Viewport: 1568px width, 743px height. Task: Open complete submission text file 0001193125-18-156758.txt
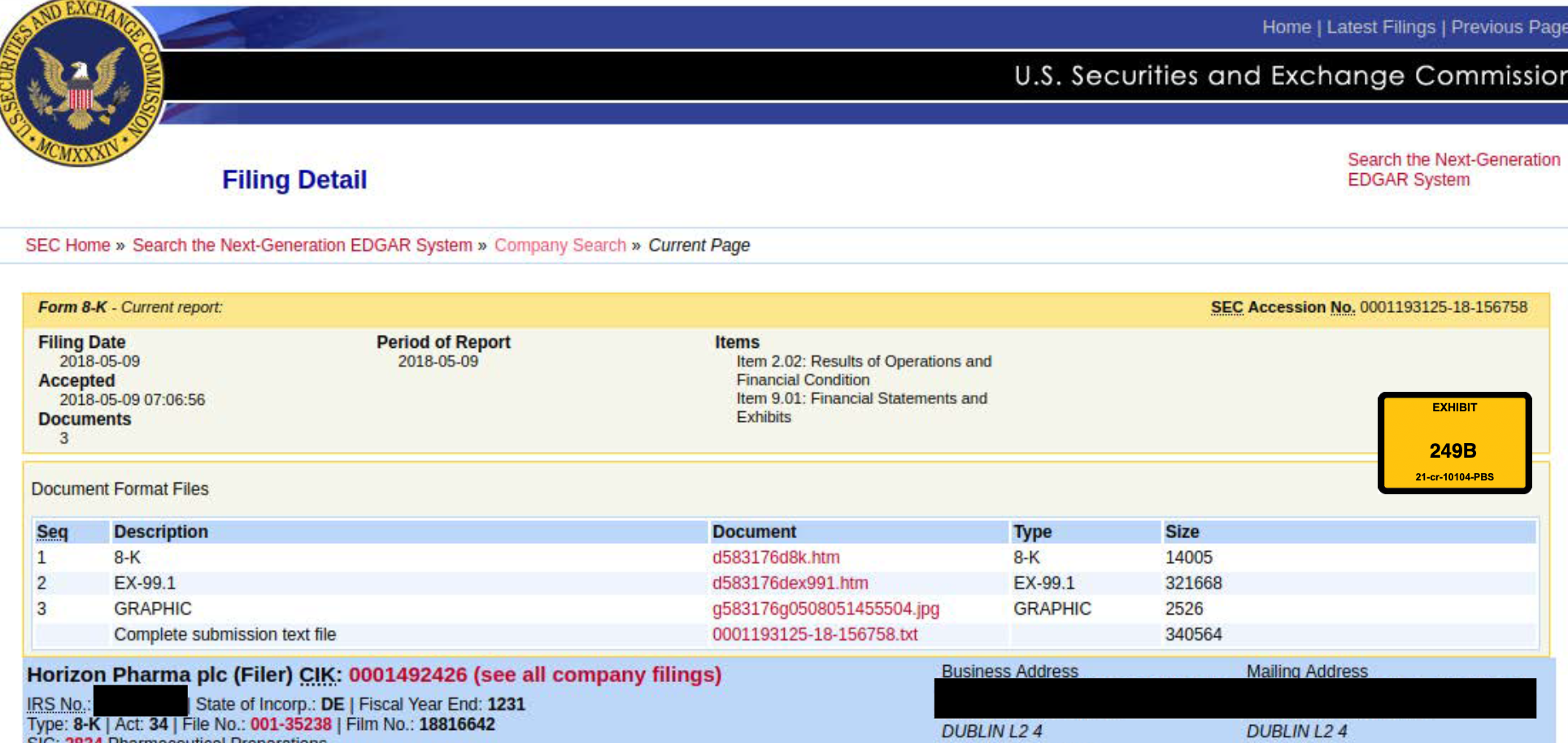(814, 635)
